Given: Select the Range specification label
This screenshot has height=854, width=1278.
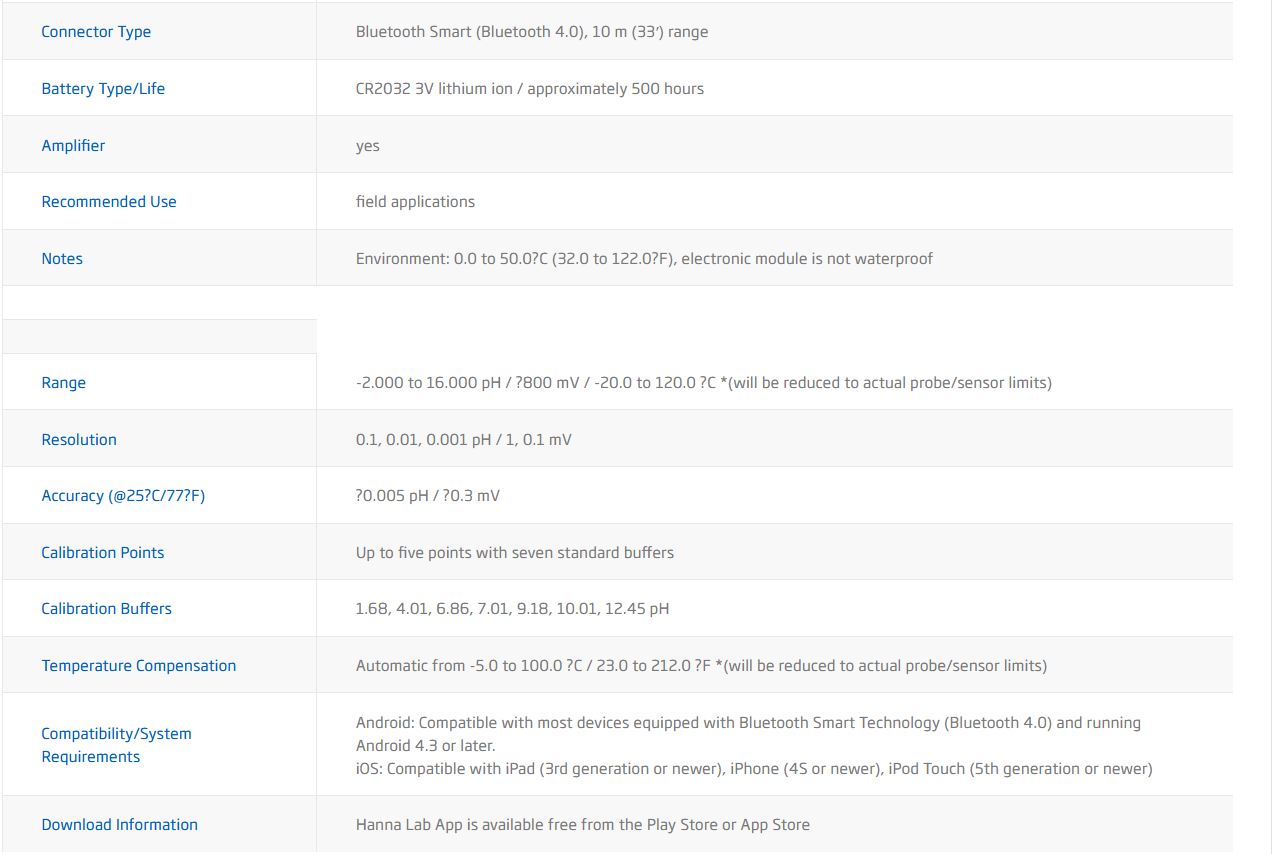Looking at the screenshot, I should (64, 383).
